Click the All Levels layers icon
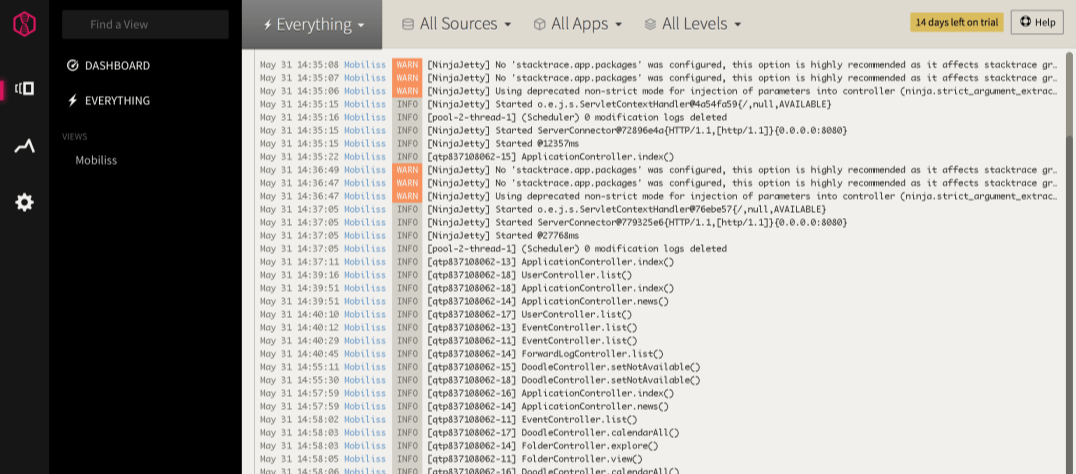Screen dimensions: 1076x474 click(650, 24)
